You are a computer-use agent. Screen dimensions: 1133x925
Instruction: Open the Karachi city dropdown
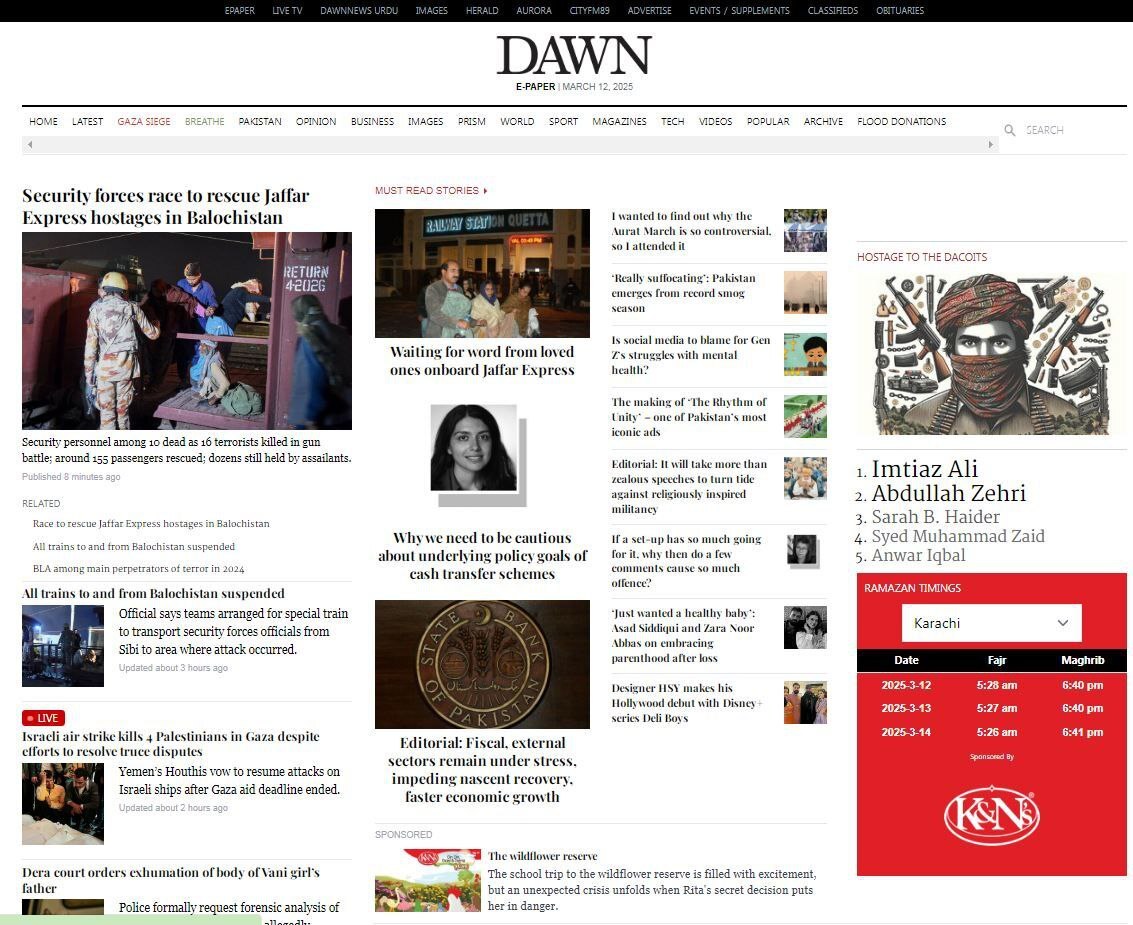pos(991,623)
